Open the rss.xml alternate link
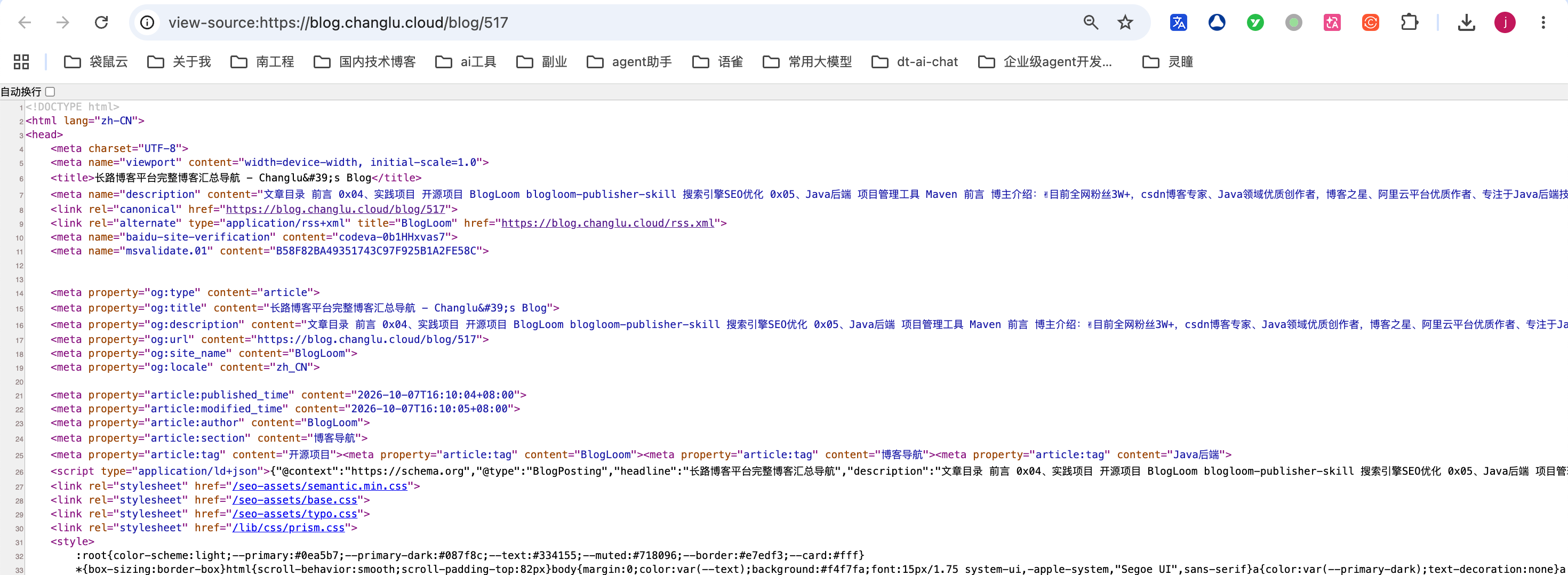 pyautogui.click(x=607, y=223)
